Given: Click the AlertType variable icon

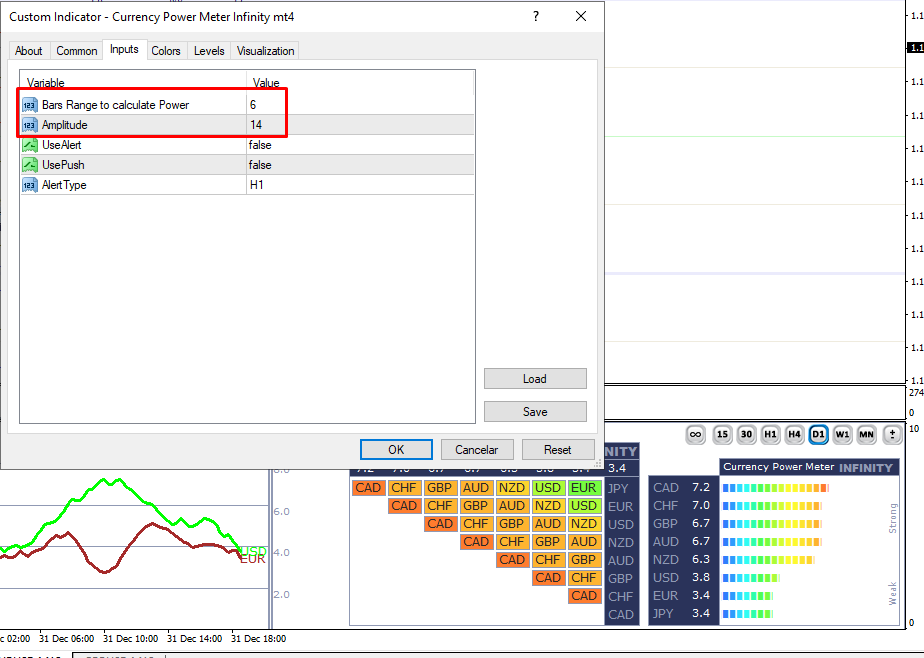Looking at the screenshot, I should [29, 186].
